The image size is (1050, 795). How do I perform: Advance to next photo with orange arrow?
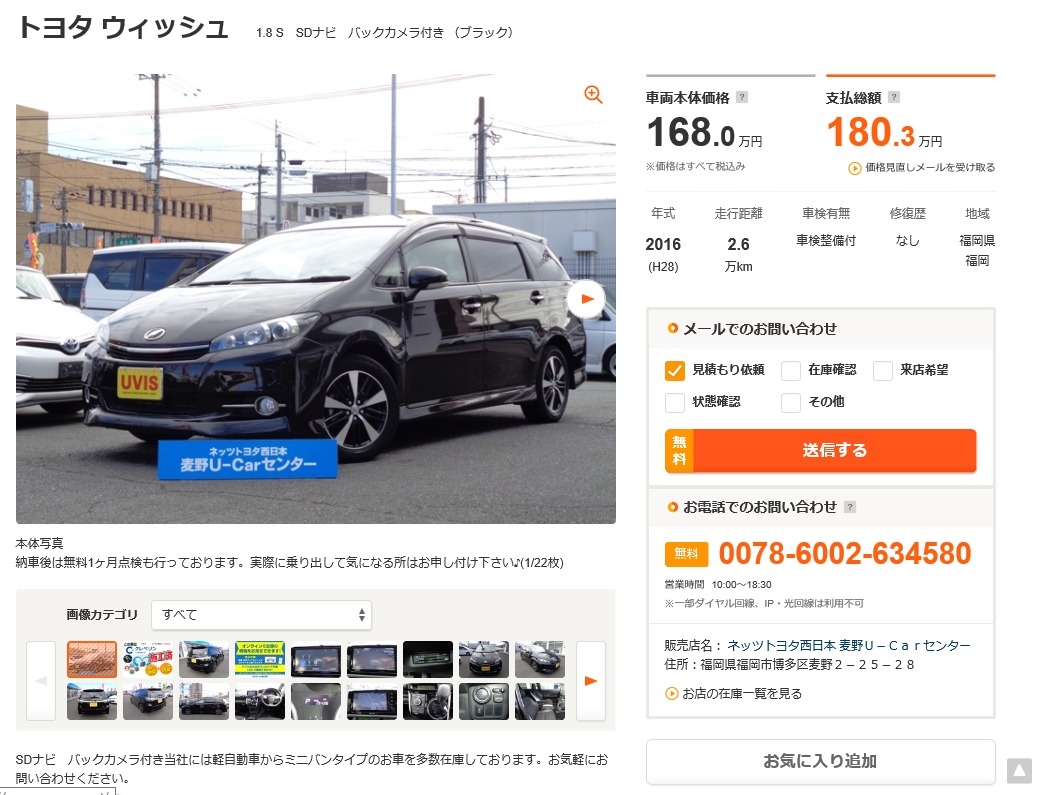587,299
